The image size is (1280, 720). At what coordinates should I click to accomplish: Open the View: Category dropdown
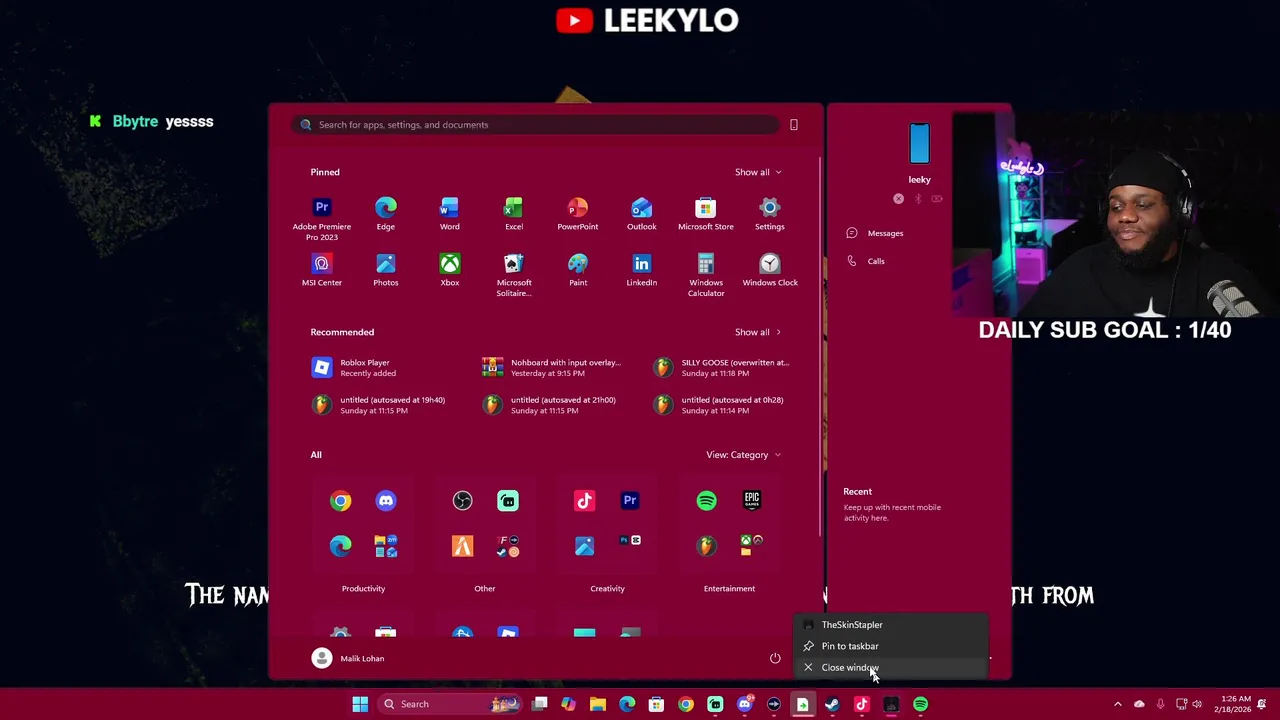[743, 455]
